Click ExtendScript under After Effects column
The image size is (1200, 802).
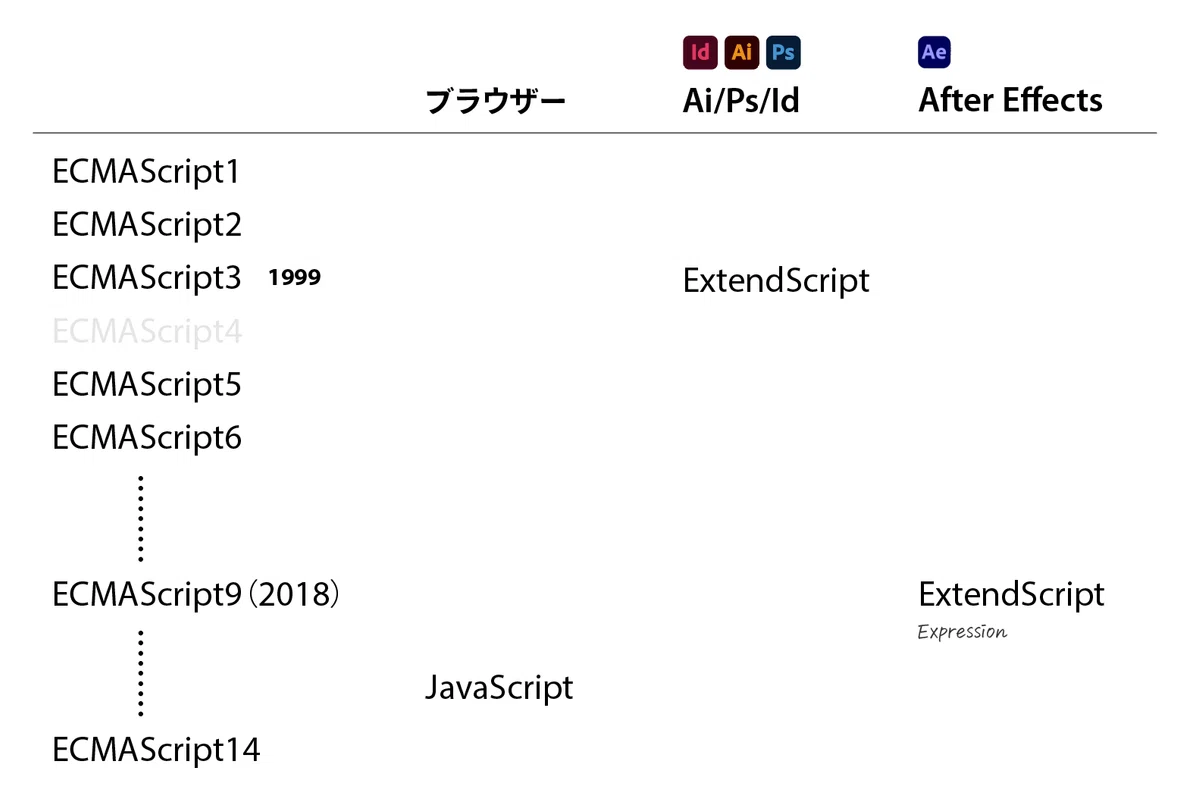tap(1011, 594)
